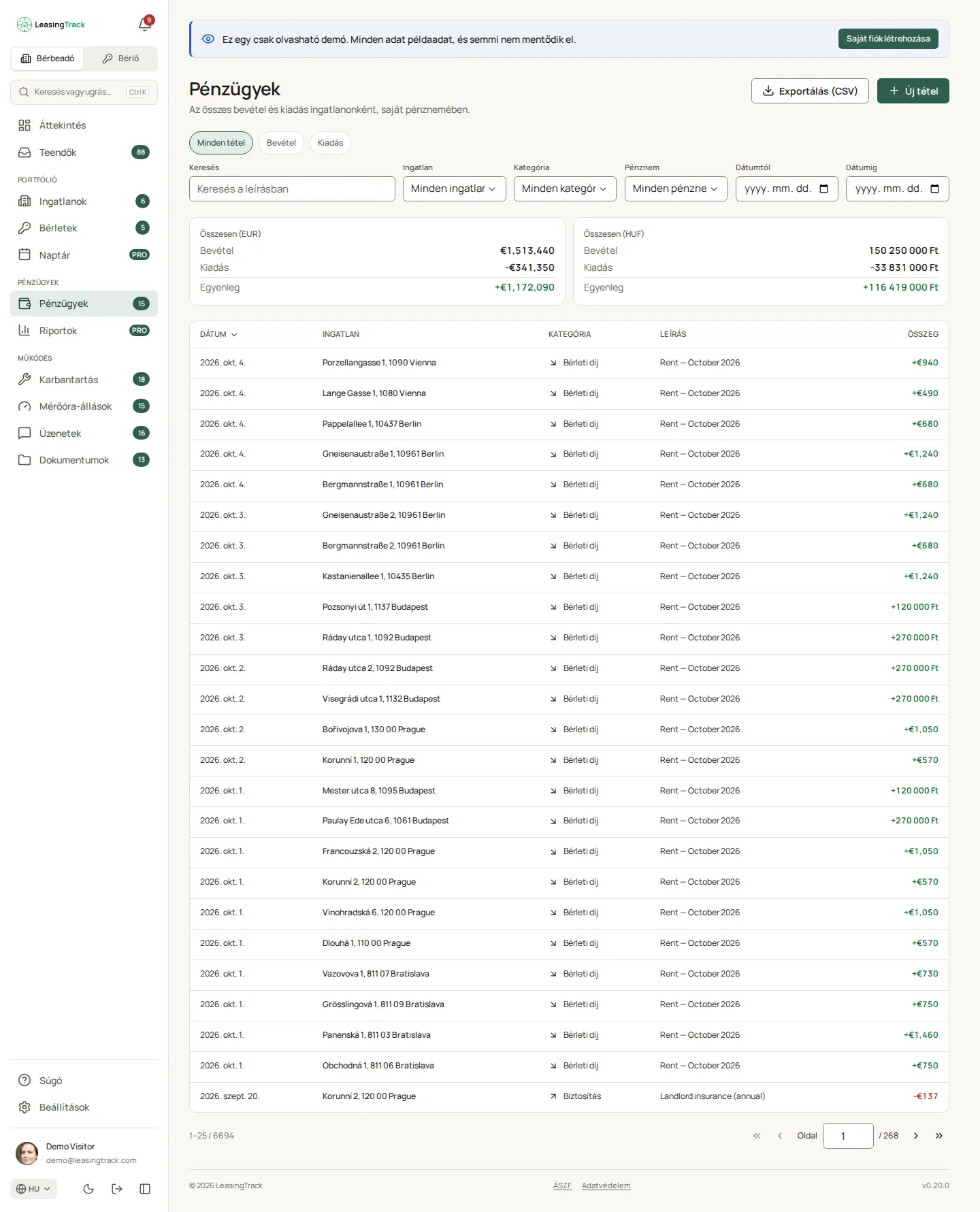This screenshot has width=980, height=1212.
Task: Open the ÁSZF link
Action: coord(562,1185)
